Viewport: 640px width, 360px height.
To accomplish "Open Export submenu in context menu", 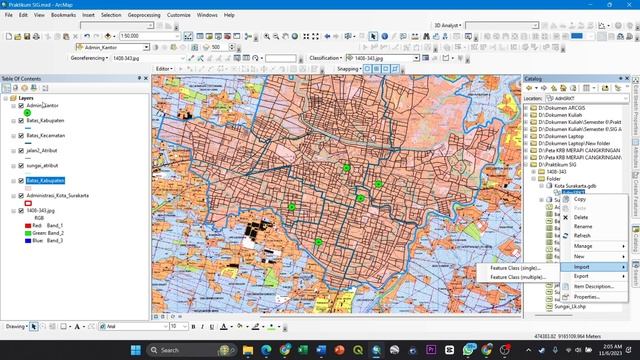I will click(x=594, y=276).
